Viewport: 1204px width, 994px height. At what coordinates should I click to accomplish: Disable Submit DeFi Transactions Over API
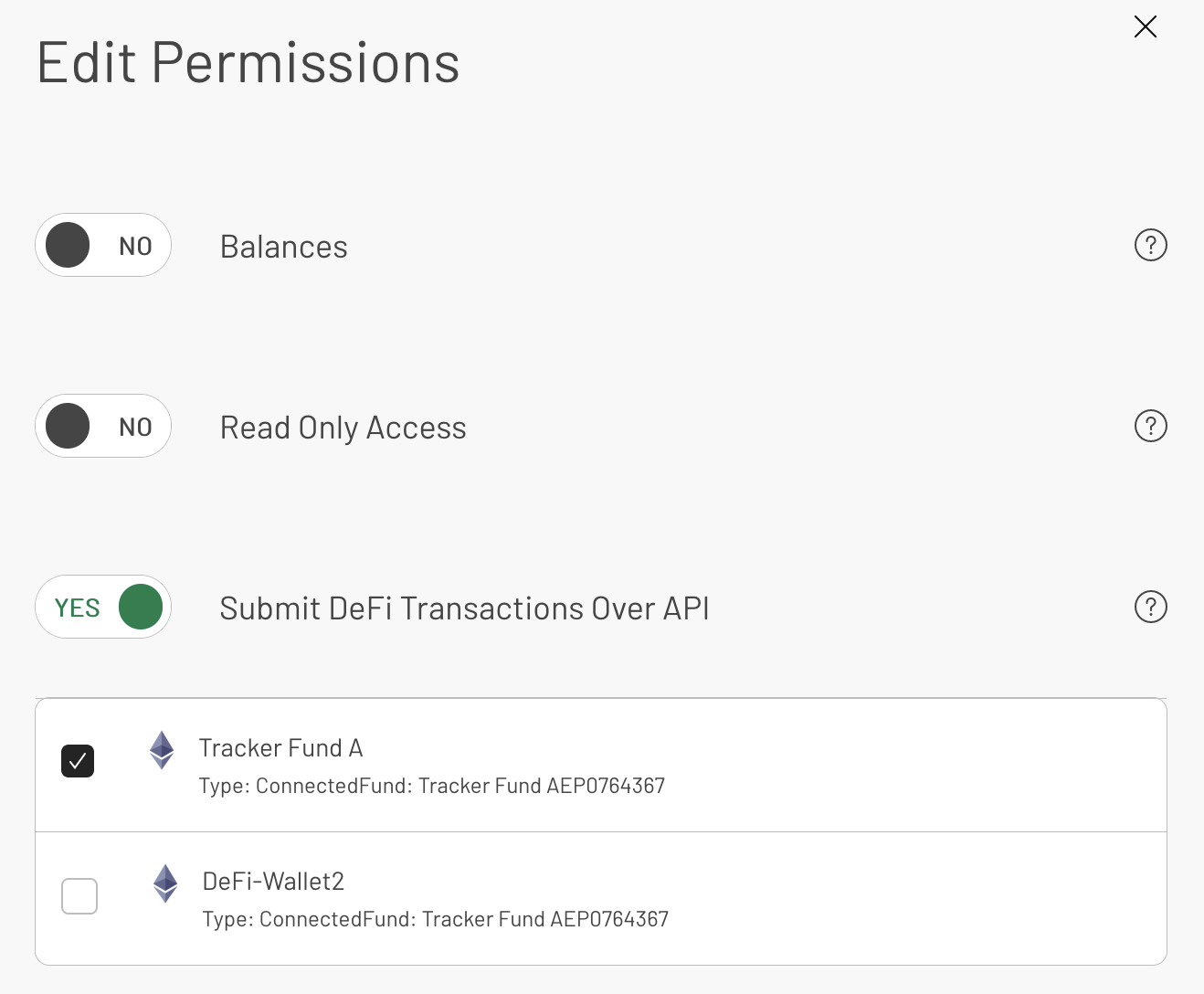point(103,607)
